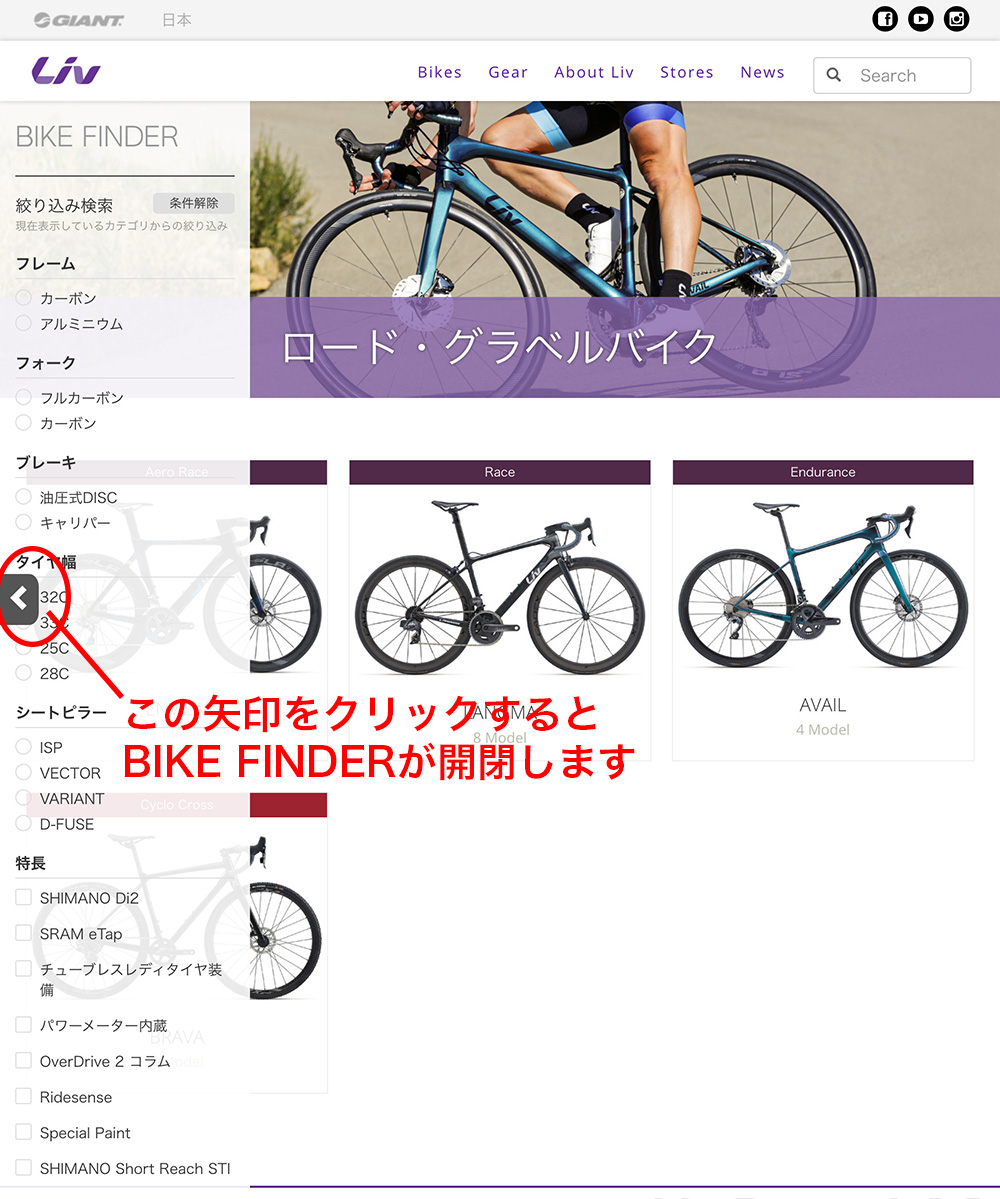Open the About Liv menu
The height and width of the screenshot is (1199, 1000).
(x=594, y=72)
